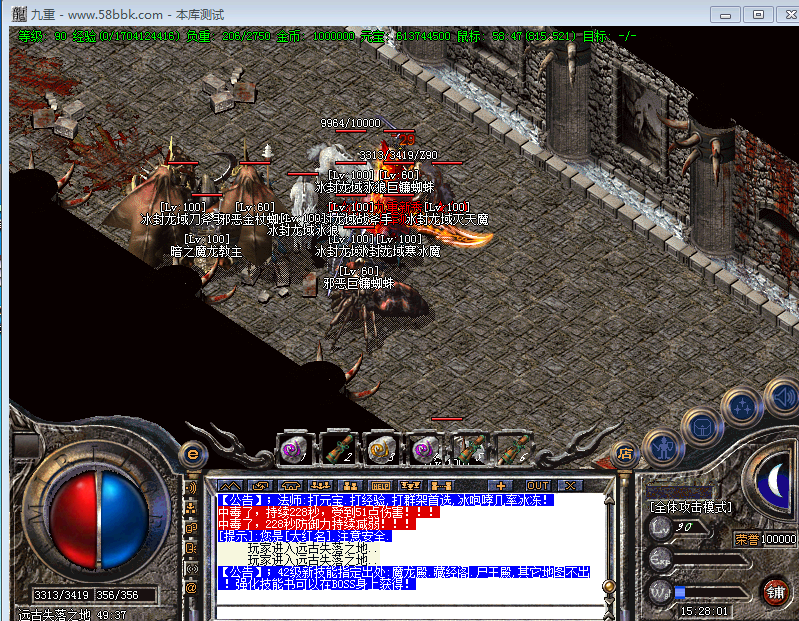Use the golden spiral stone in slot 3
The image size is (799, 621).
381,449
